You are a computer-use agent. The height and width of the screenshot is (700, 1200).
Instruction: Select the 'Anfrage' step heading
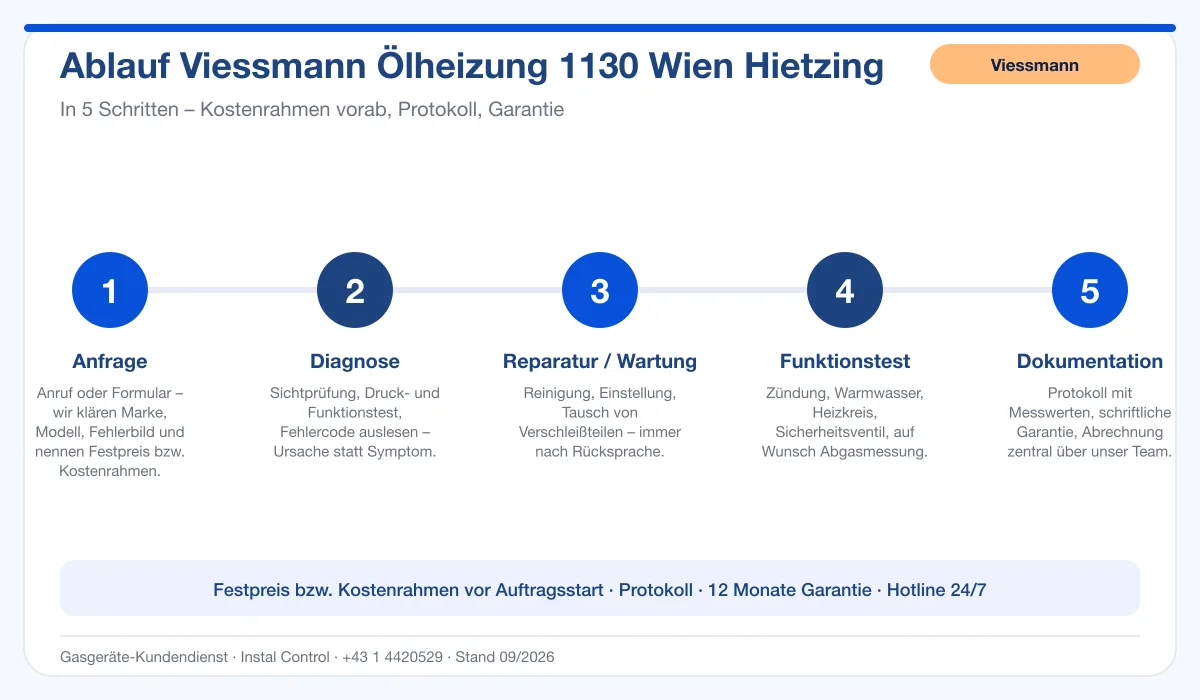tap(110, 361)
